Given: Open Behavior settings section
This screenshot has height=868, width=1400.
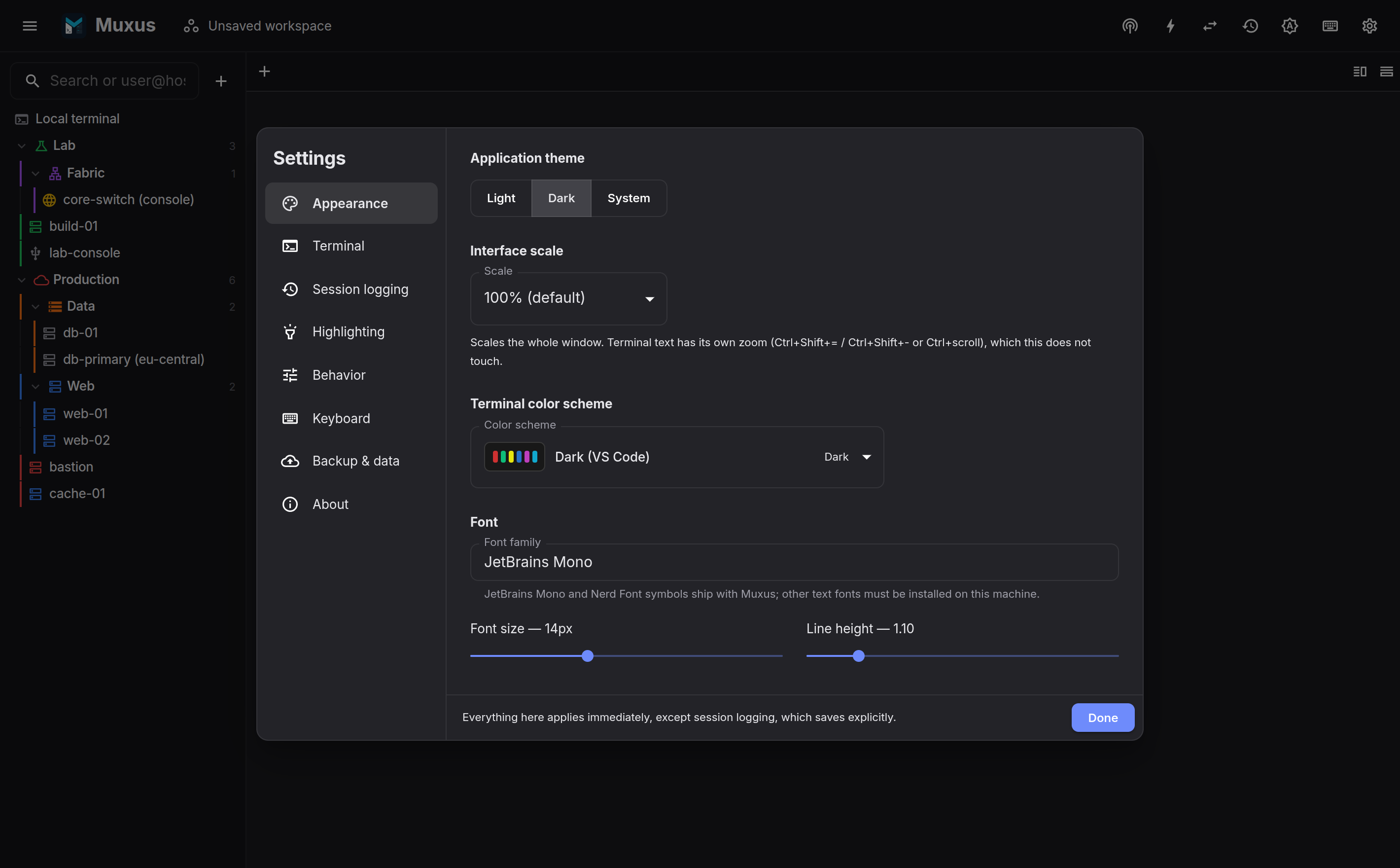Looking at the screenshot, I should [351, 375].
